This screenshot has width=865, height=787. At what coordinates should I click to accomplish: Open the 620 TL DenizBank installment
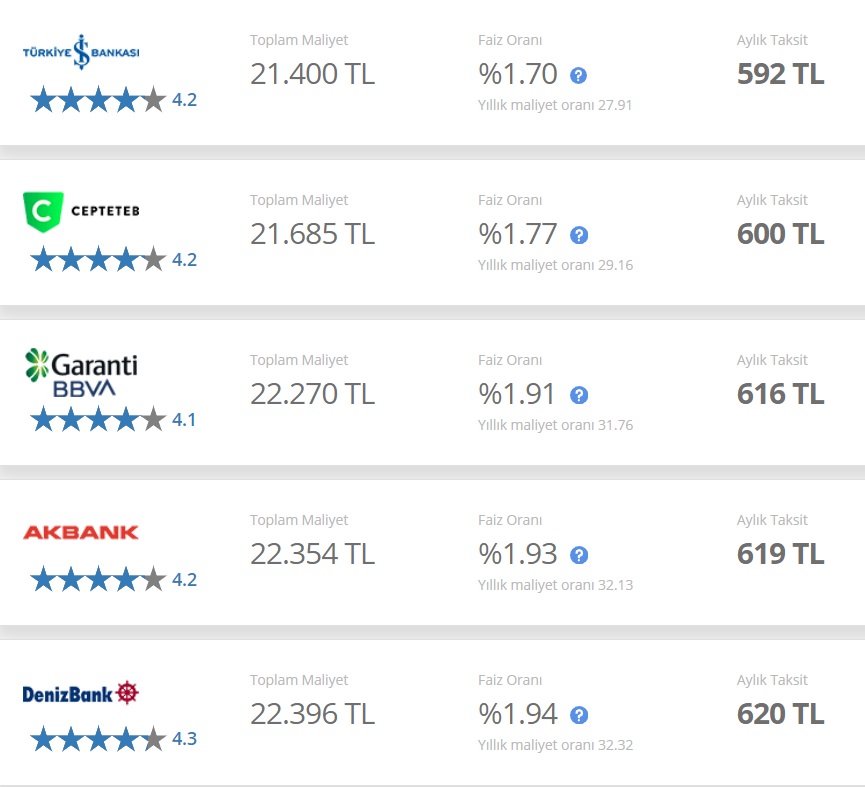pyautogui.click(x=781, y=714)
